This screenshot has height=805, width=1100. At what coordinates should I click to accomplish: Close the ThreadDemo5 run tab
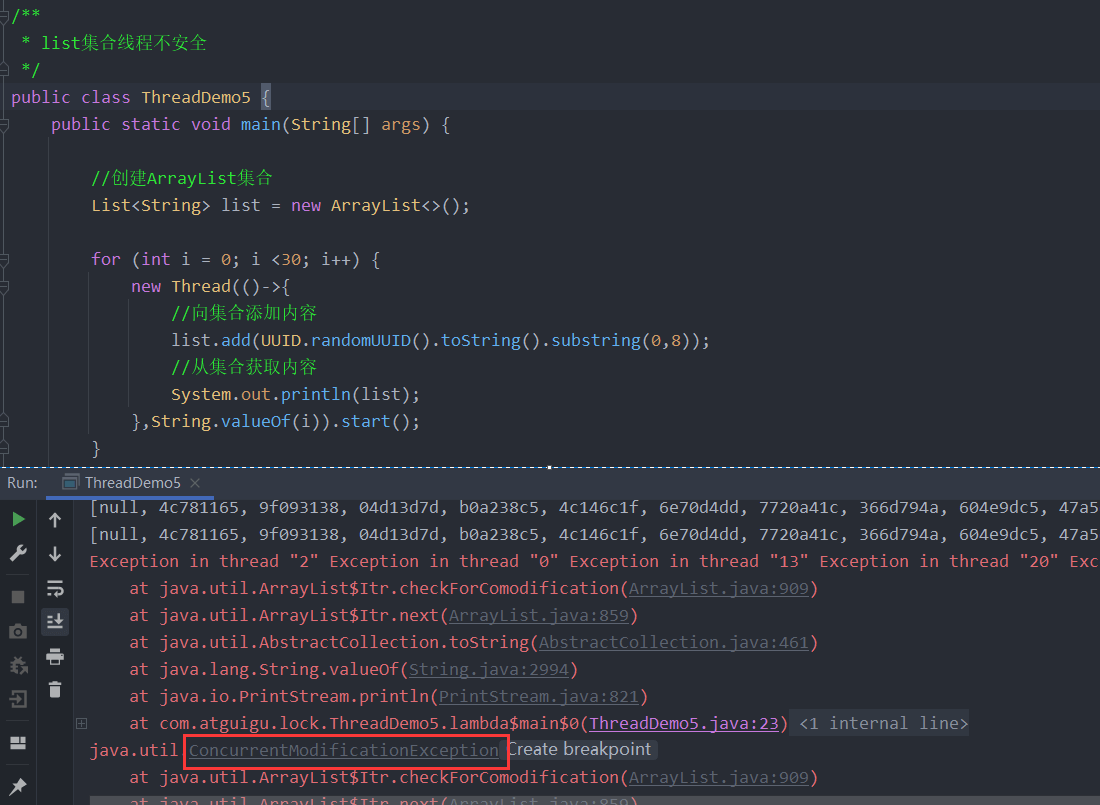point(195,483)
